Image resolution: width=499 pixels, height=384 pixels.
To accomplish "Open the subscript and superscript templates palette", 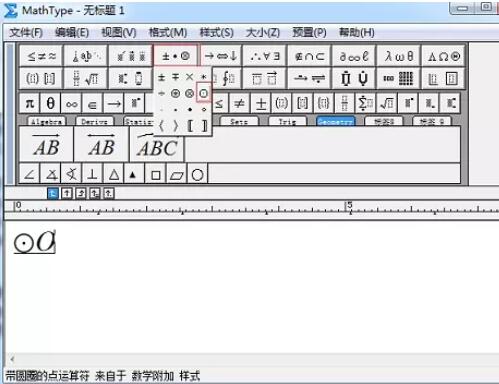I will coord(131,79).
